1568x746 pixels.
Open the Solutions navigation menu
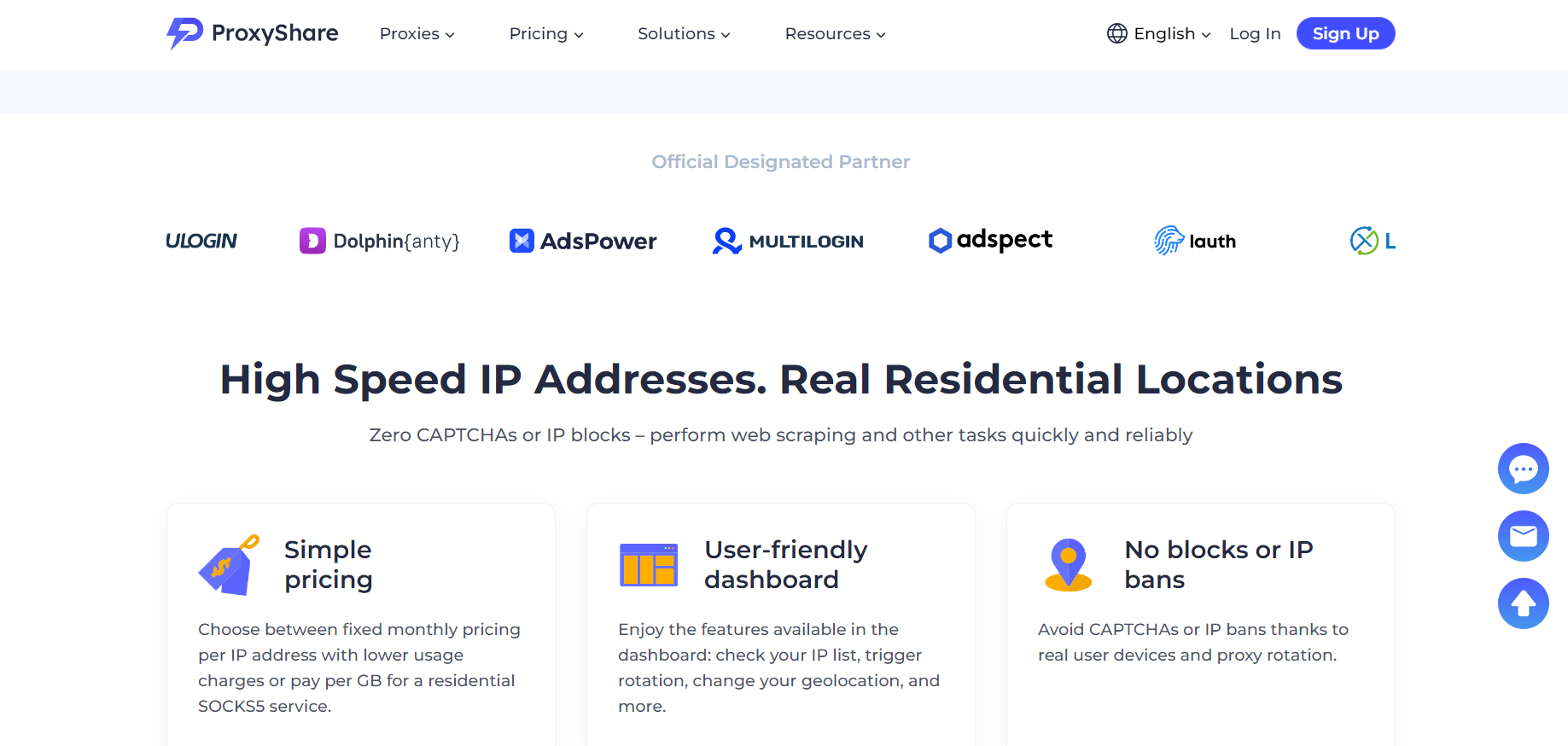click(684, 34)
